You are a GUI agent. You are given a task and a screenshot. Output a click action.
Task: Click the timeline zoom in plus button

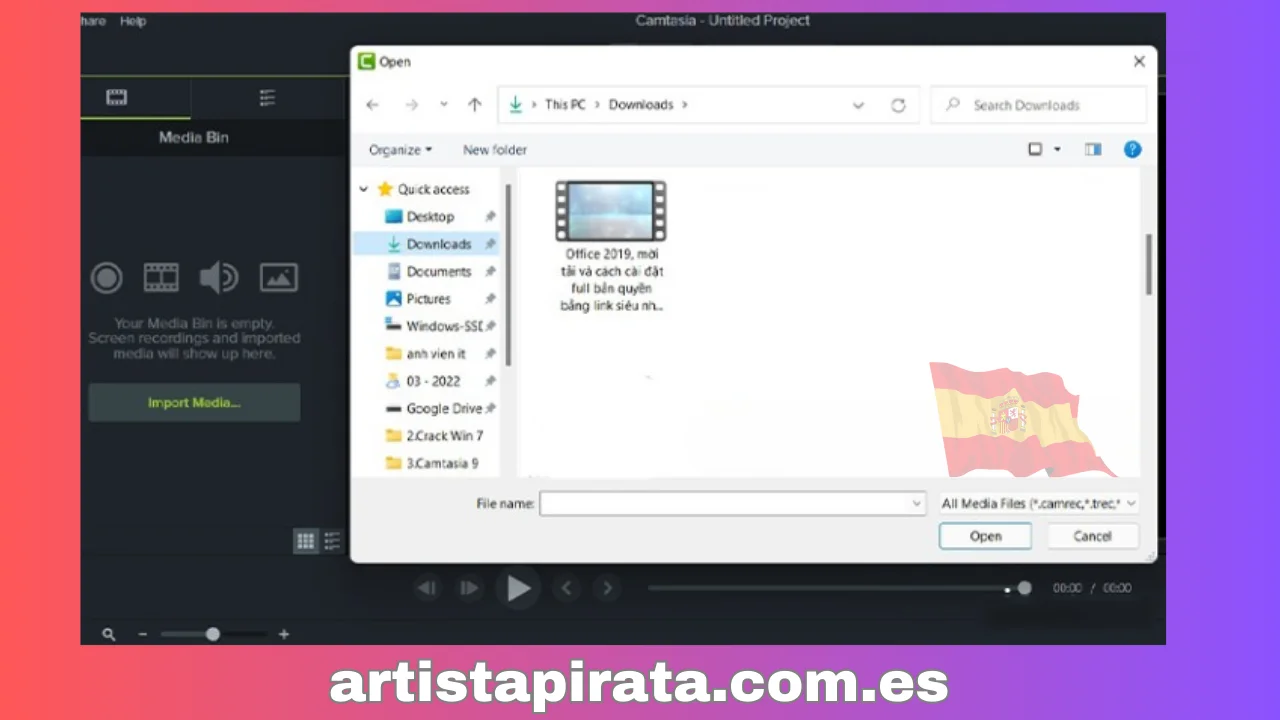pyautogui.click(x=284, y=634)
